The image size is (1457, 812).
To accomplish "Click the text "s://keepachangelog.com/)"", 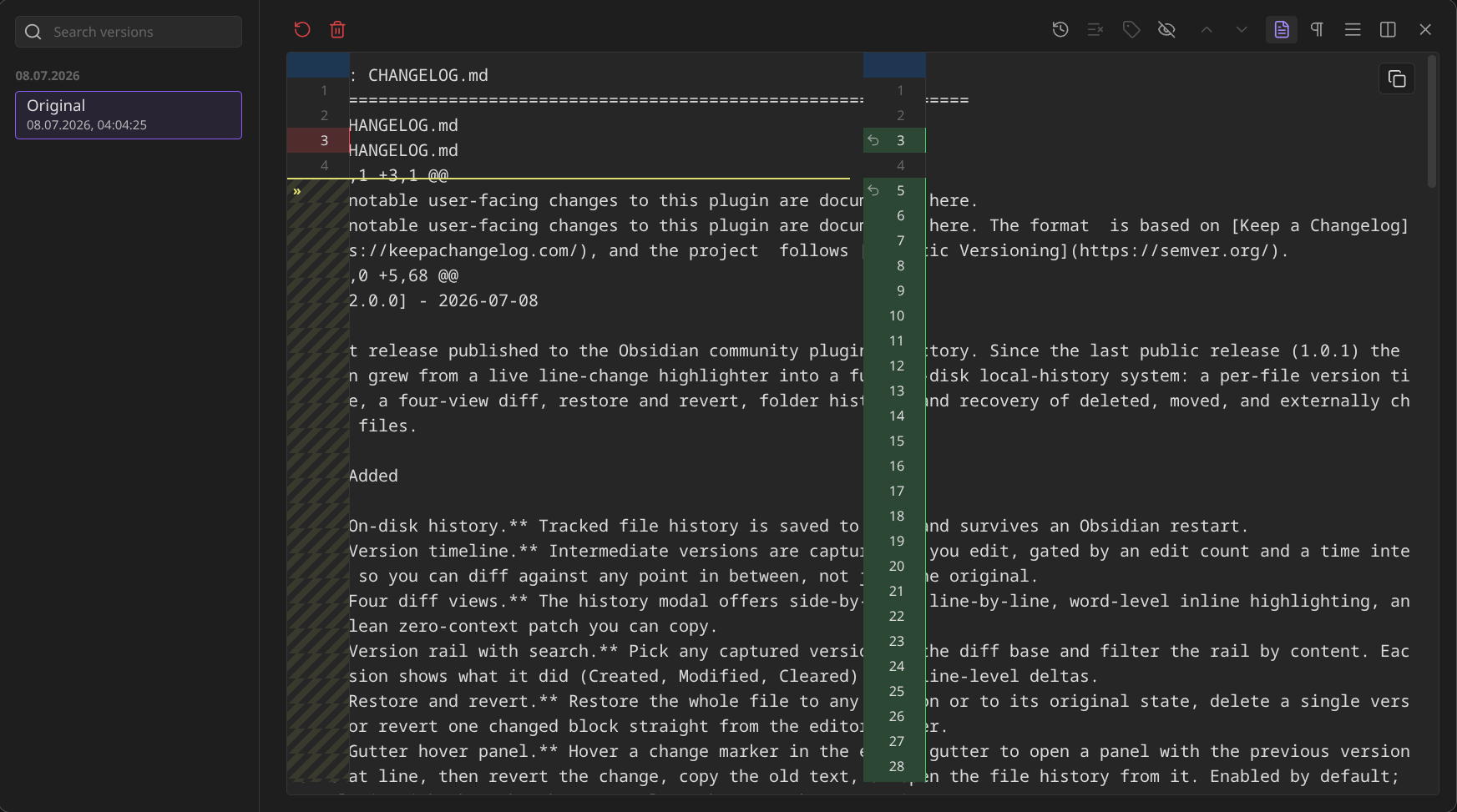I will (x=468, y=250).
